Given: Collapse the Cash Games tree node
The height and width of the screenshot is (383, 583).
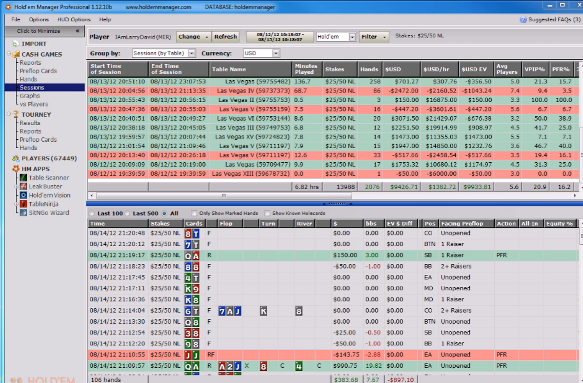Looking at the screenshot, I should [x=9, y=54].
